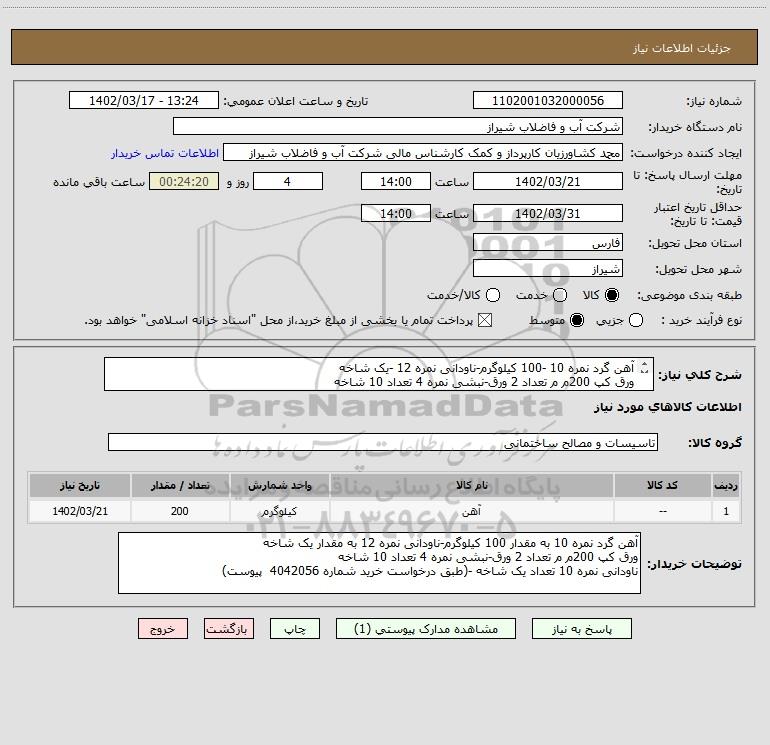Open the اطلاعات تماس خریدار link

pos(165,153)
